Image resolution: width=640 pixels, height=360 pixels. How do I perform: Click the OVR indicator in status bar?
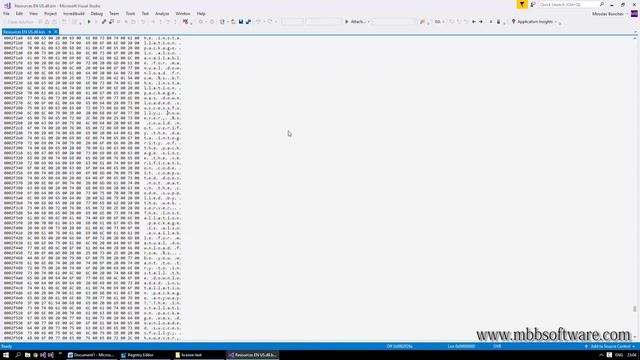(x=497, y=347)
